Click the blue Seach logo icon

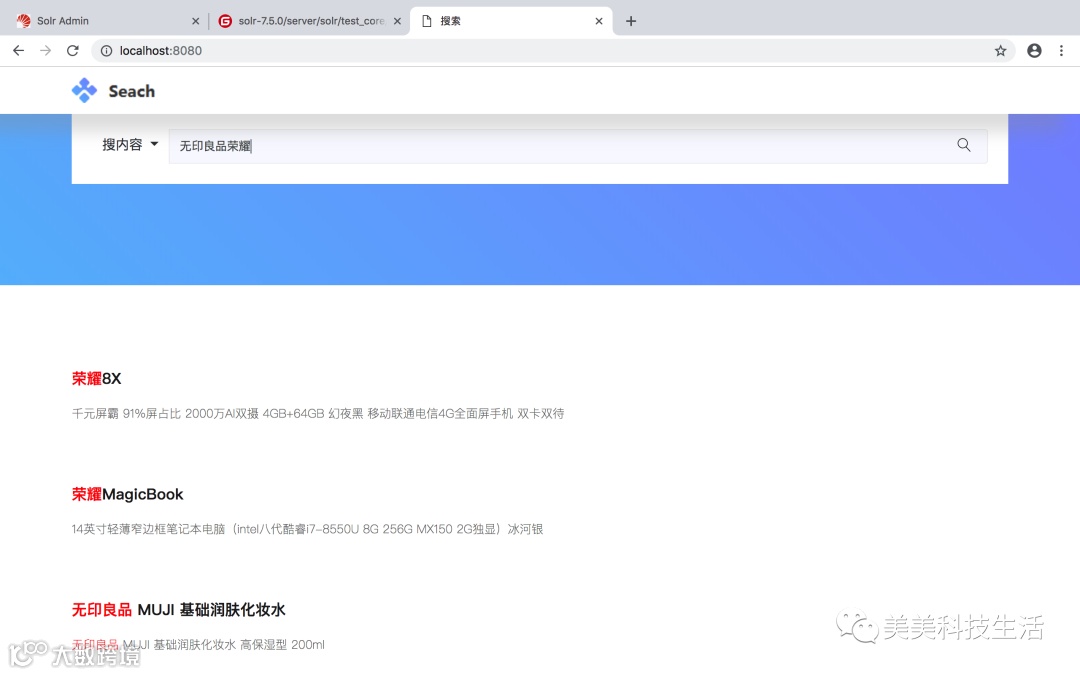84,90
